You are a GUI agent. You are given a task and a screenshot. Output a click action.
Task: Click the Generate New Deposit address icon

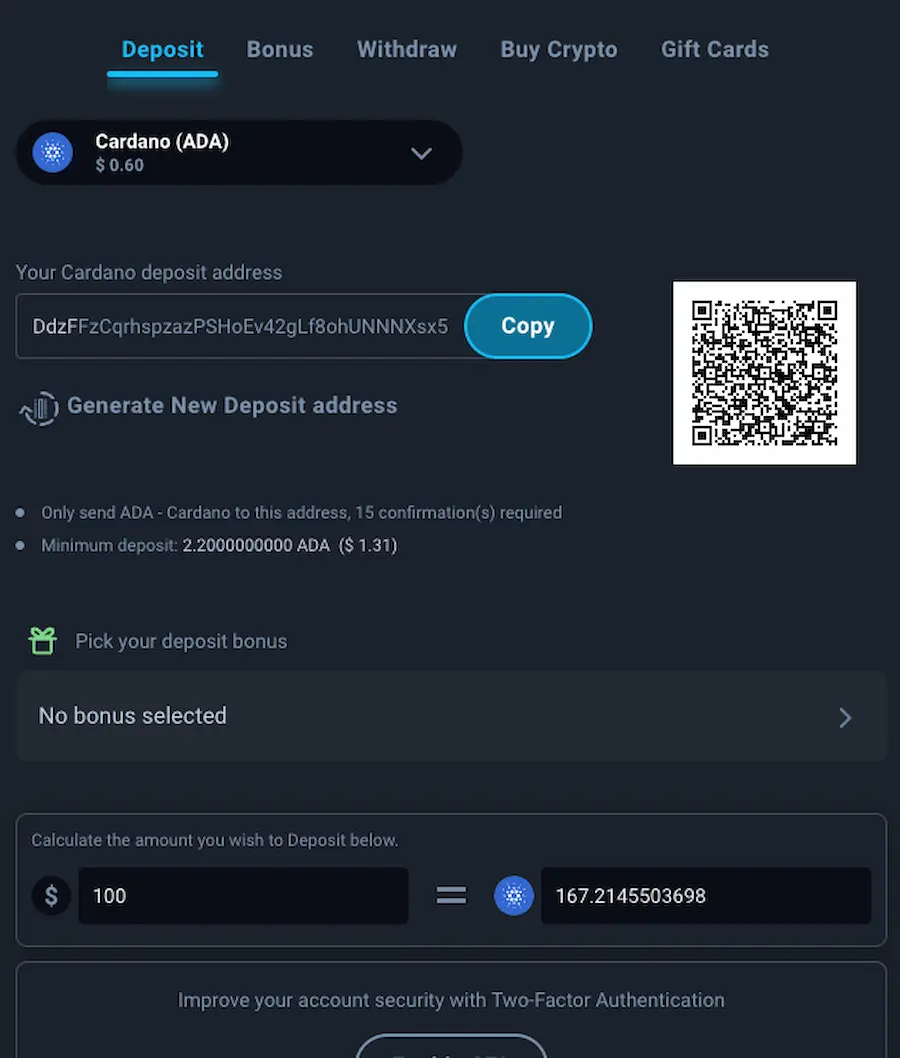pos(40,408)
